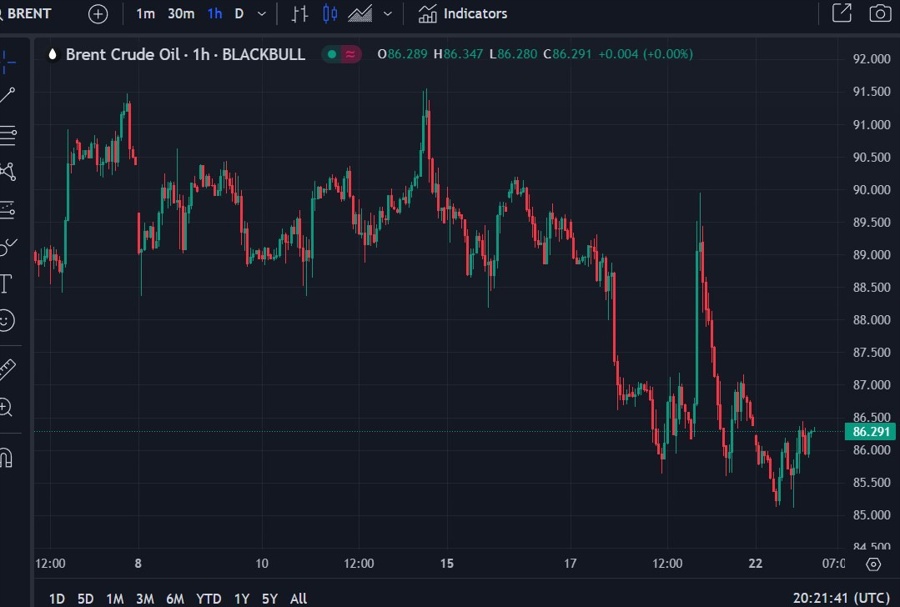Set range to 6M
Viewport: 900px width, 607px height.
pyautogui.click(x=175, y=598)
